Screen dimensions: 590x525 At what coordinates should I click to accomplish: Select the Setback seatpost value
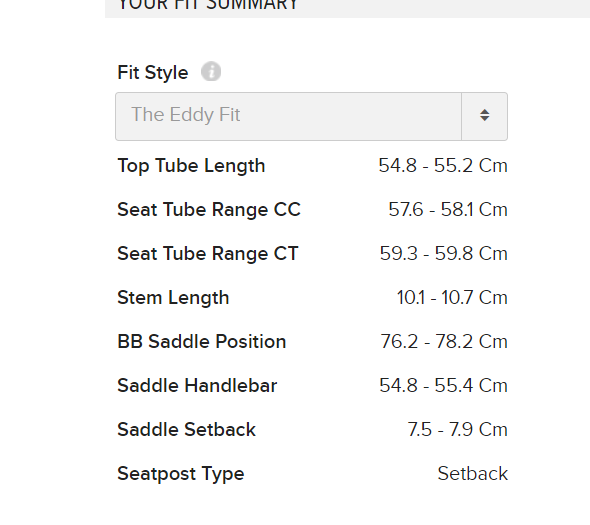click(473, 474)
